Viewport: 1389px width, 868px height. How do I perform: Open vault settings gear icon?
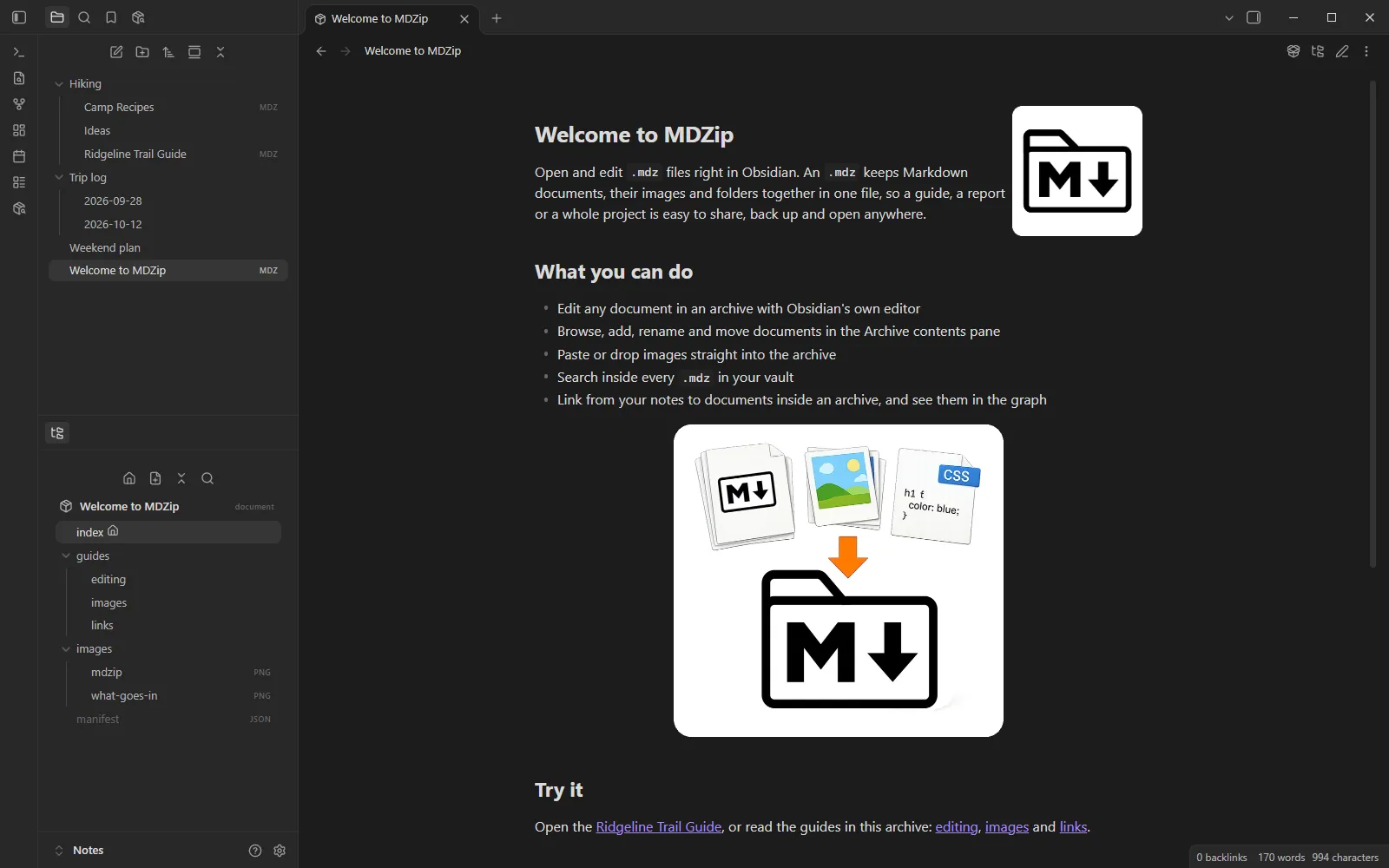point(280,851)
